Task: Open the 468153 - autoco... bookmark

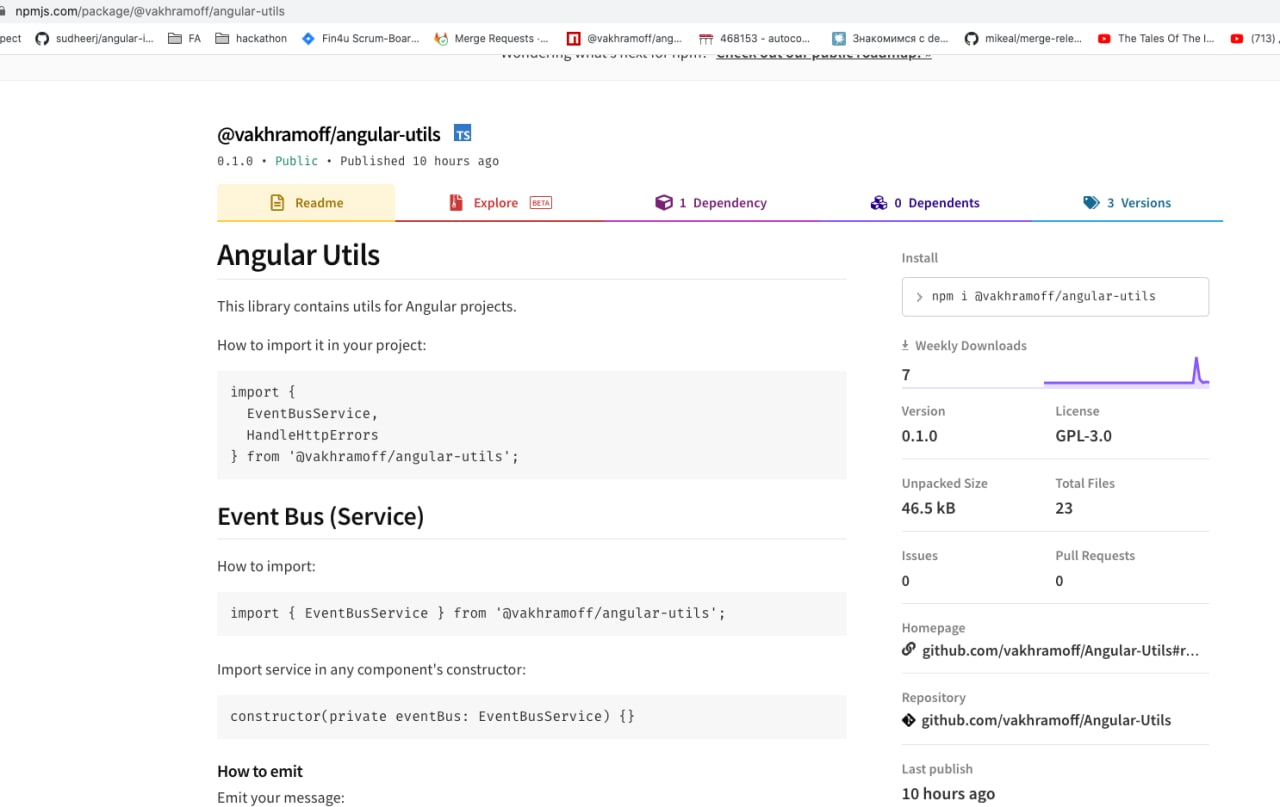Action: pos(756,38)
